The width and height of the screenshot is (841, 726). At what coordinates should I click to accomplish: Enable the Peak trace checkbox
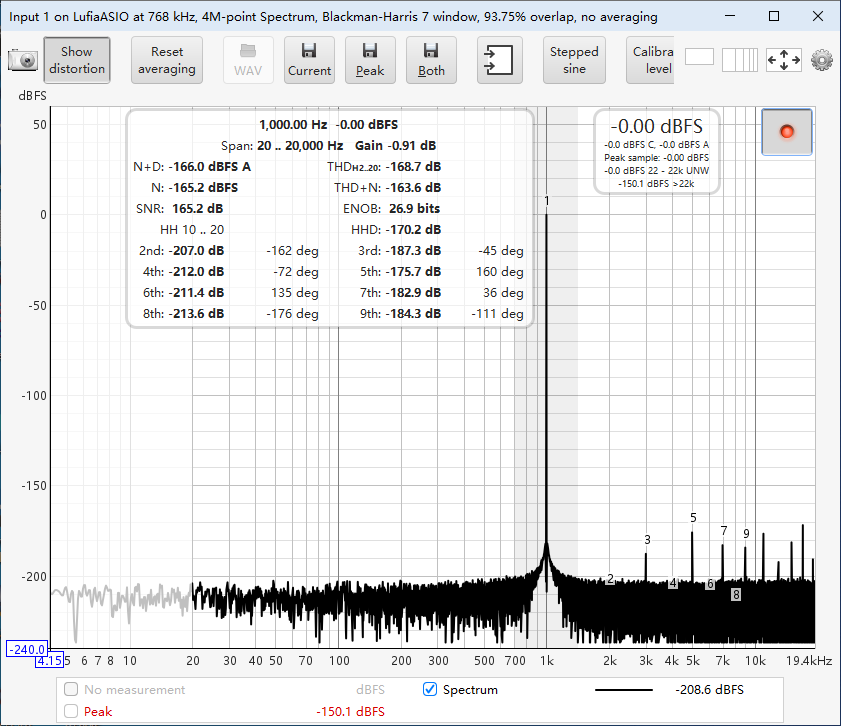71,711
